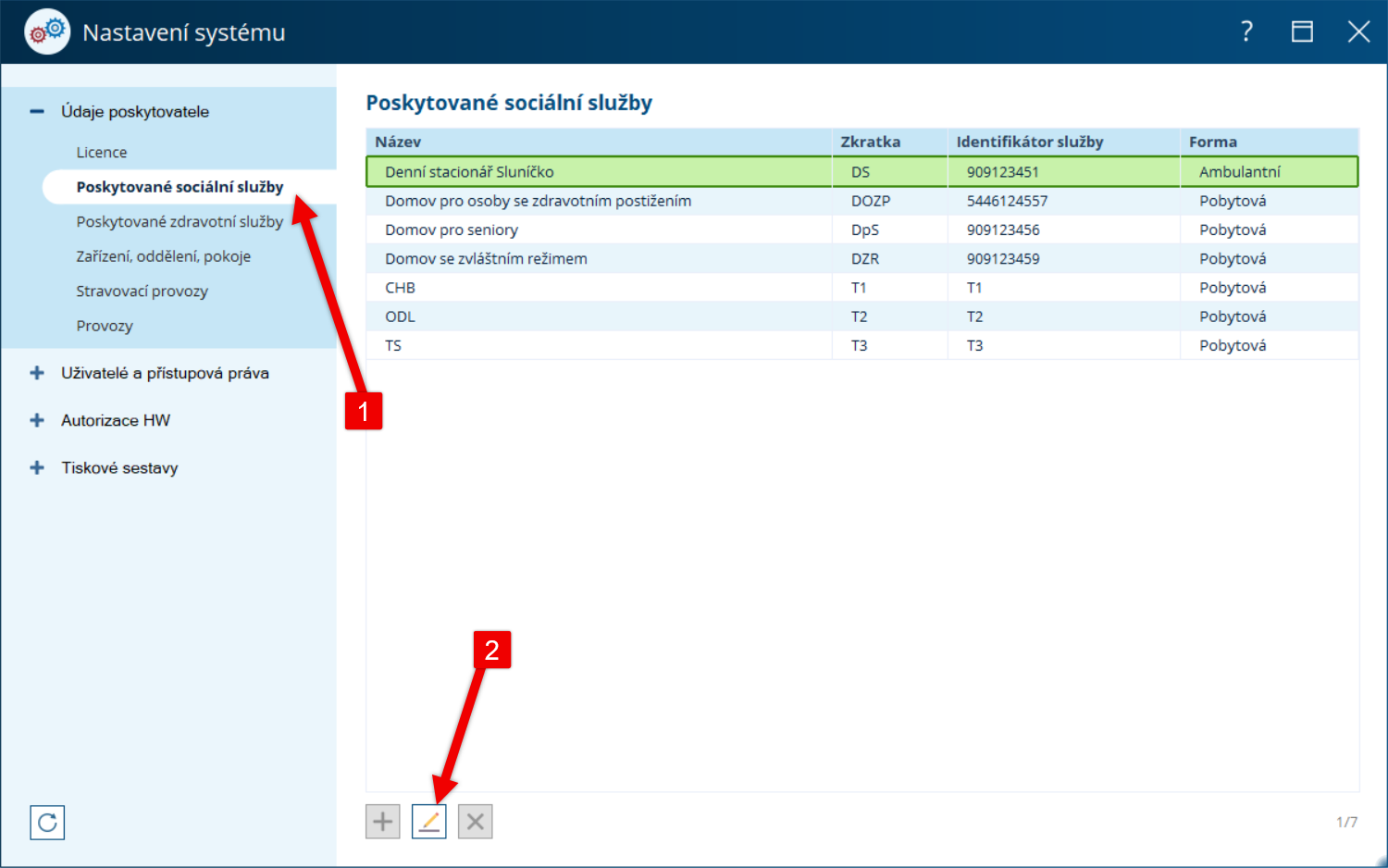Open Poskytované zdravotní služby
The image size is (1388, 868).
click(x=180, y=222)
